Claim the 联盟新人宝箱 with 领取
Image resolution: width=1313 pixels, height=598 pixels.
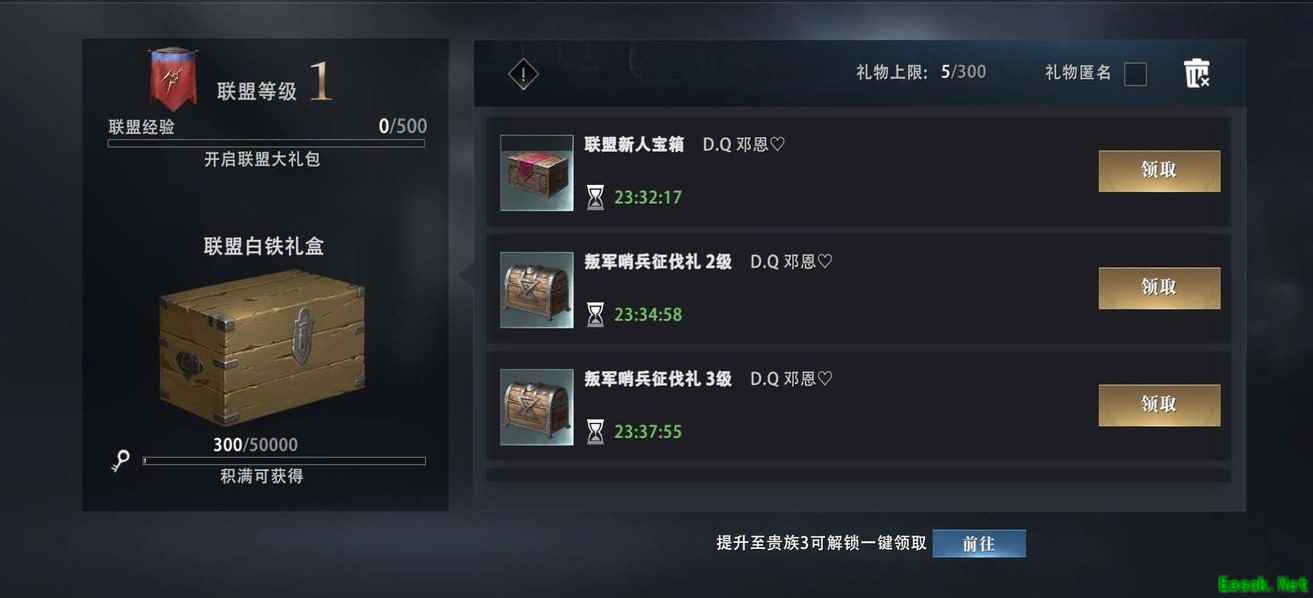click(x=1159, y=171)
